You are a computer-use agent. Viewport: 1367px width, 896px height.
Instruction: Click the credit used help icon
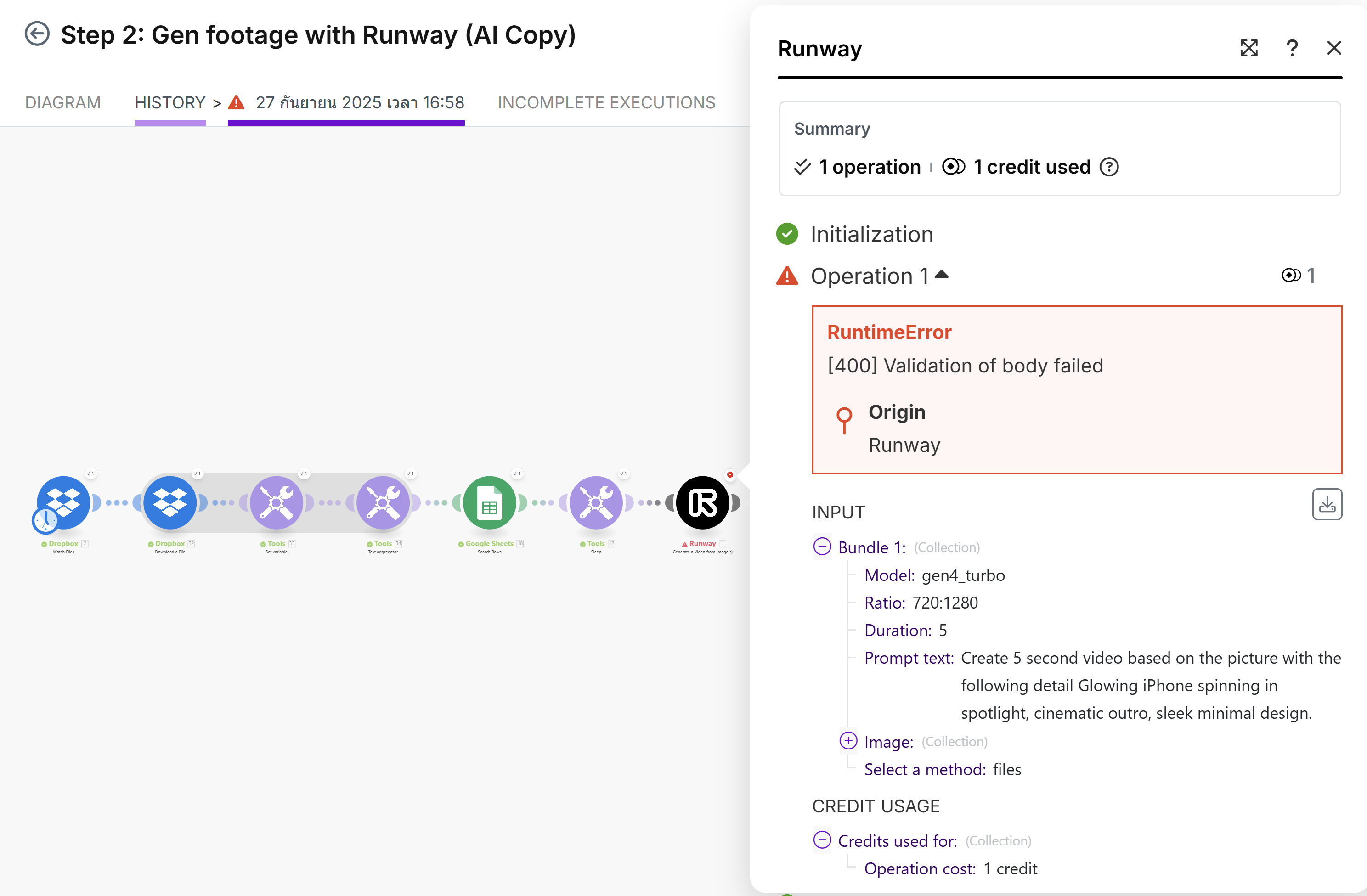[x=1109, y=167]
